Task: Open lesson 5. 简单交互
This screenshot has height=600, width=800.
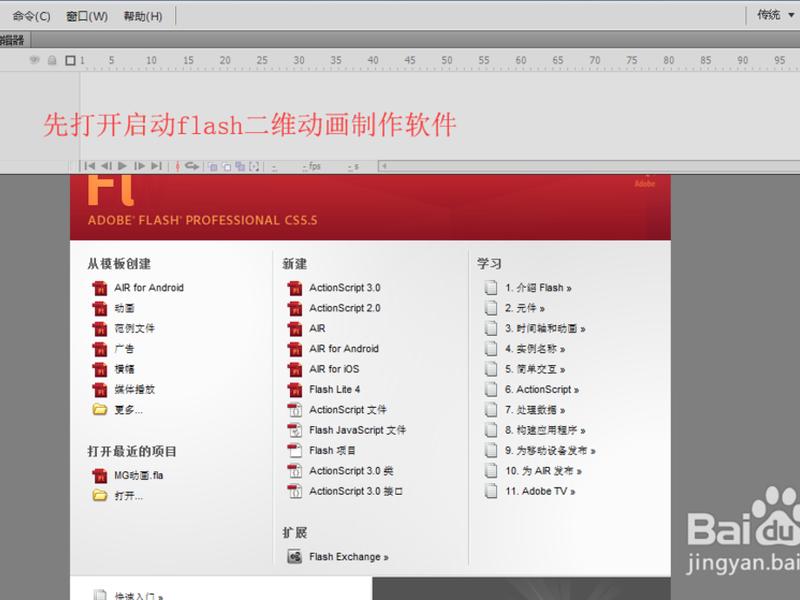Action: coord(535,369)
